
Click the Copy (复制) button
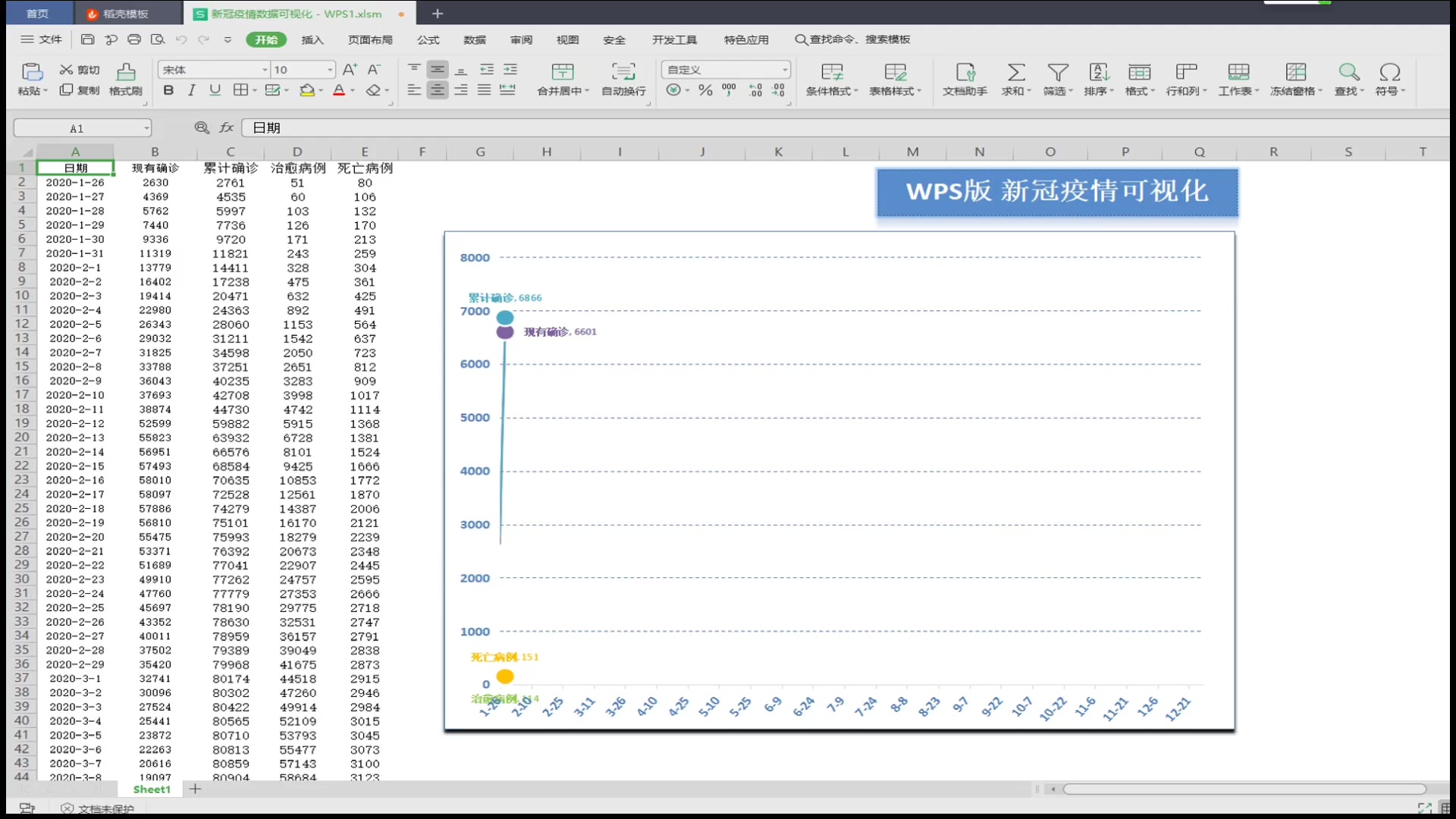coord(80,90)
